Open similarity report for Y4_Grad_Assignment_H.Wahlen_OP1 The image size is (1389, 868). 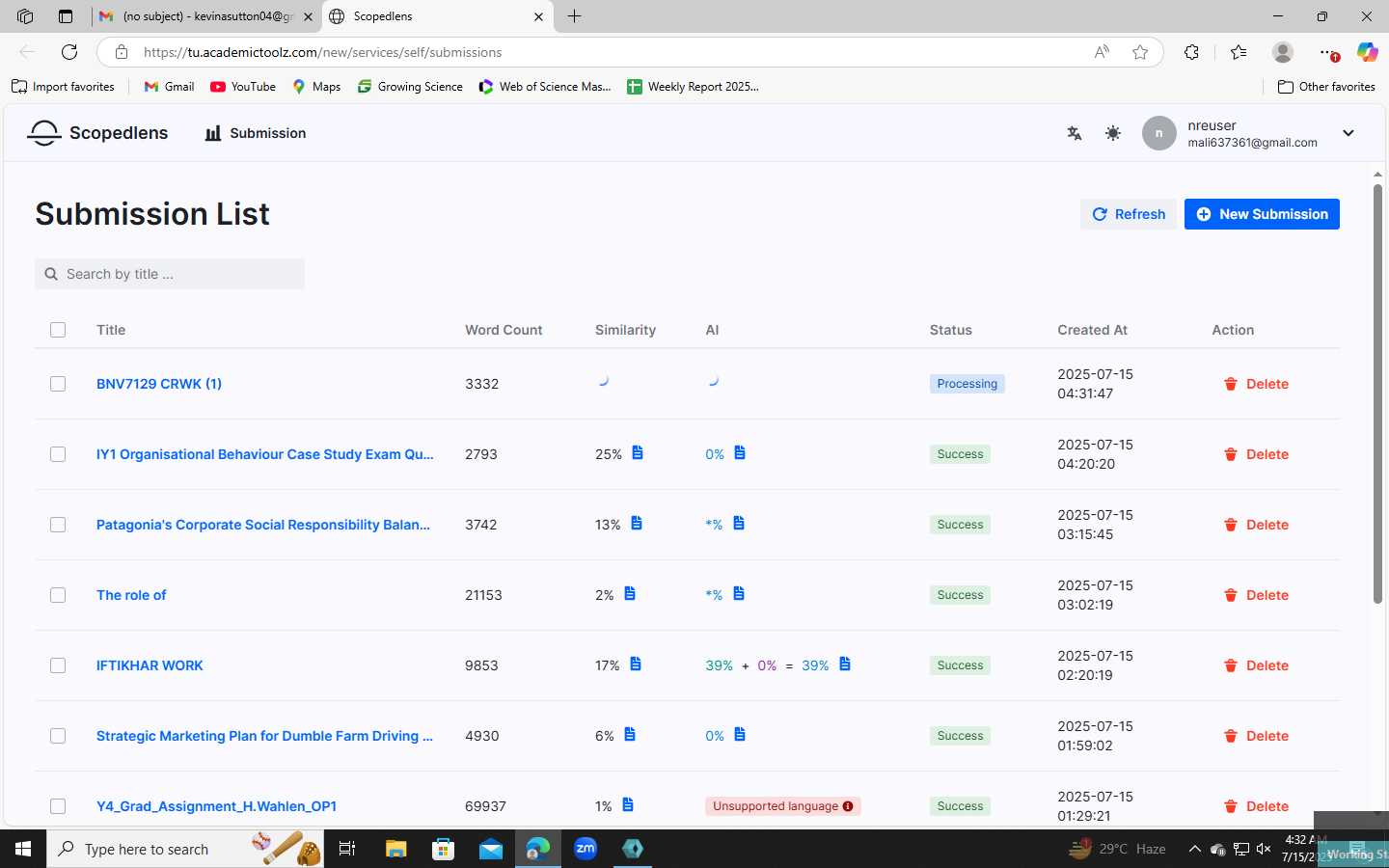tap(628, 804)
